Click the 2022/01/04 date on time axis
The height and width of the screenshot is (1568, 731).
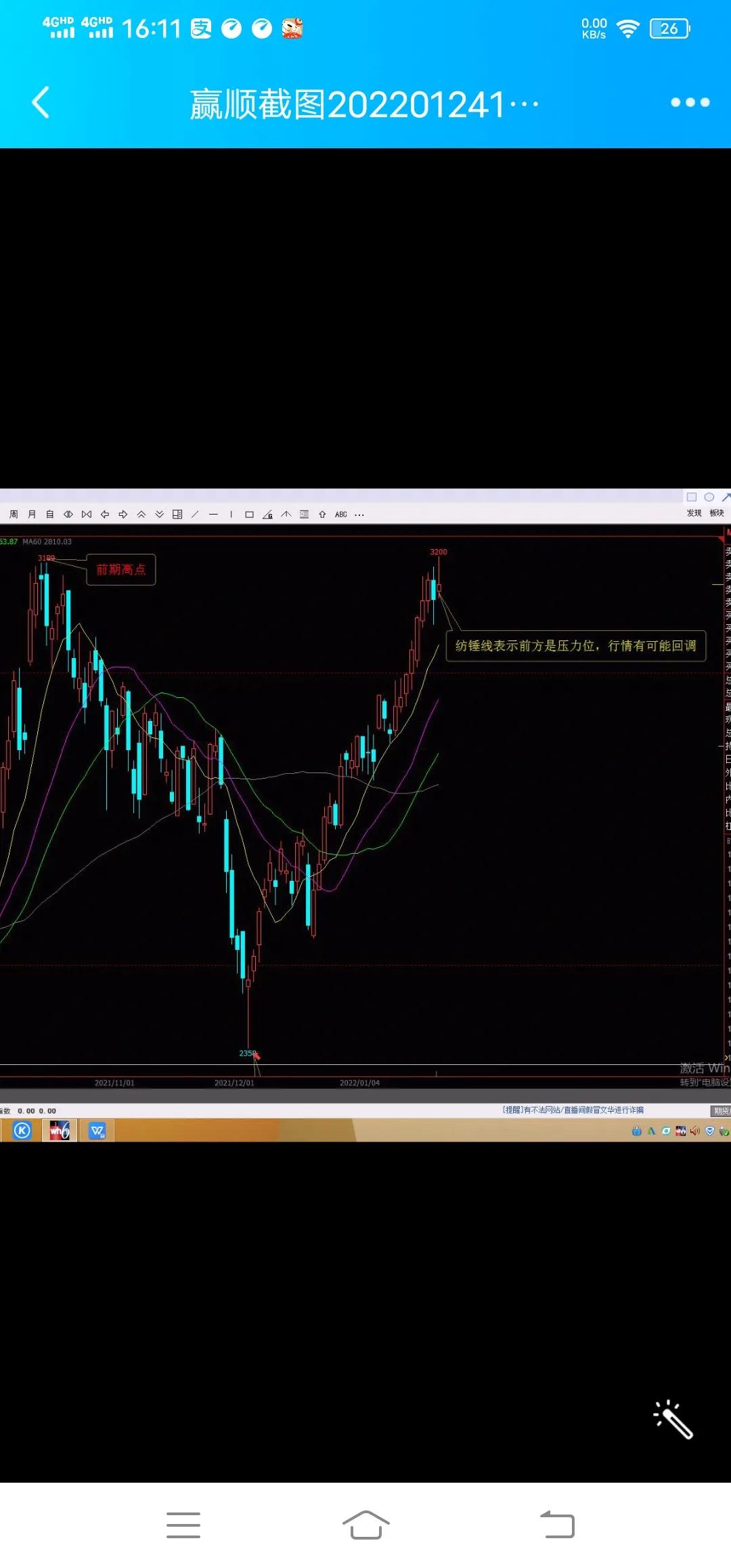(x=359, y=1083)
